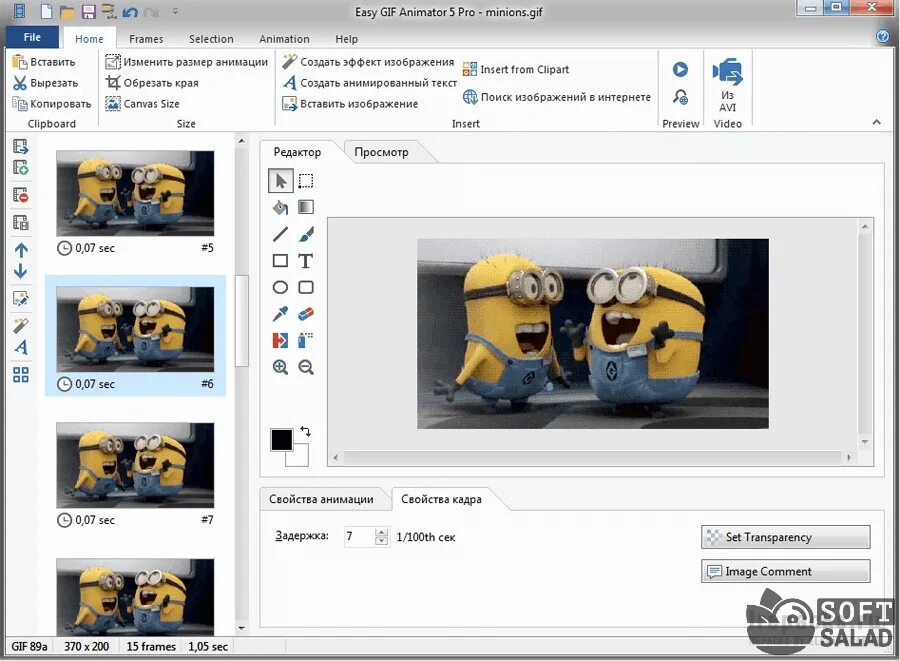Click the image effect wand sidebar icon
Image resolution: width=900 pixels, height=661 pixels.
[x=21, y=325]
